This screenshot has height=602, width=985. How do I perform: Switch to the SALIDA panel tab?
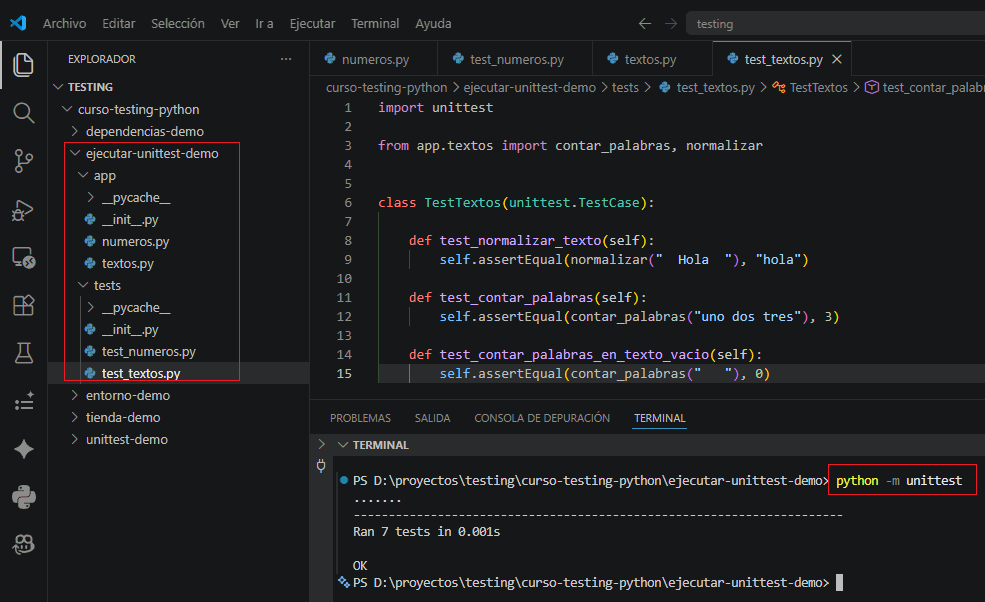click(432, 418)
